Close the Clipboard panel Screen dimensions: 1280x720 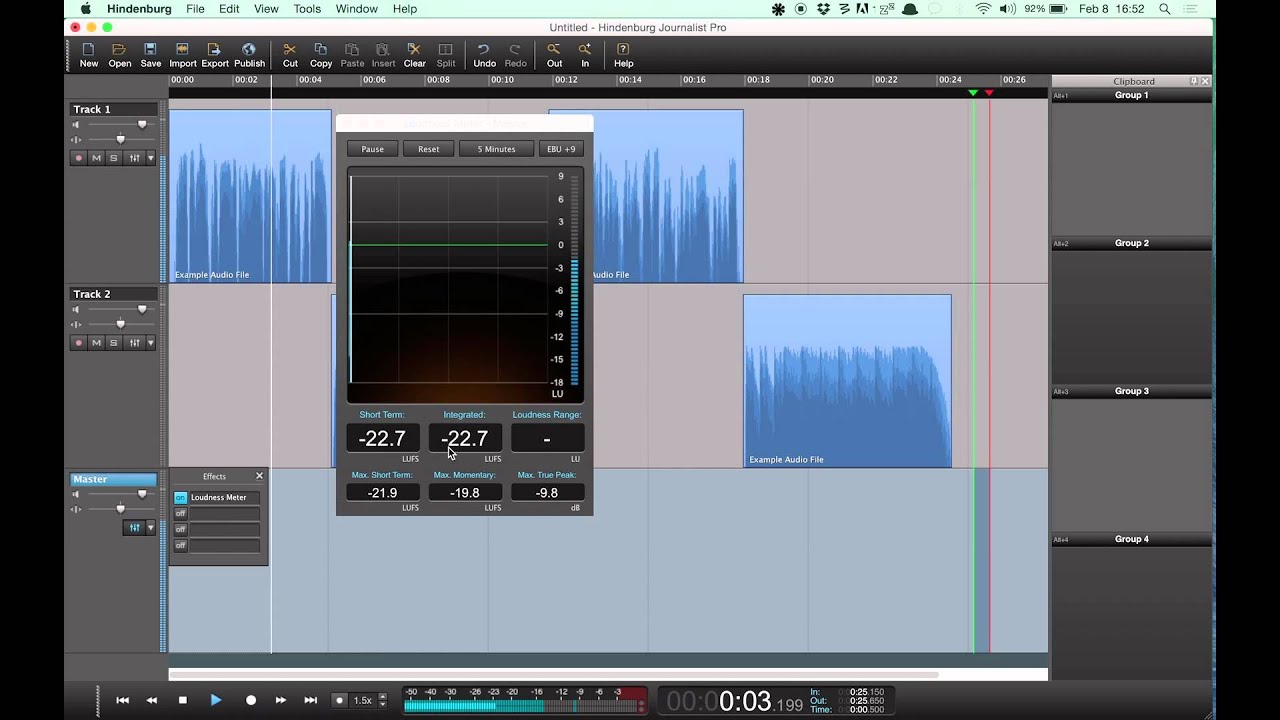click(x=1205, y=81)
